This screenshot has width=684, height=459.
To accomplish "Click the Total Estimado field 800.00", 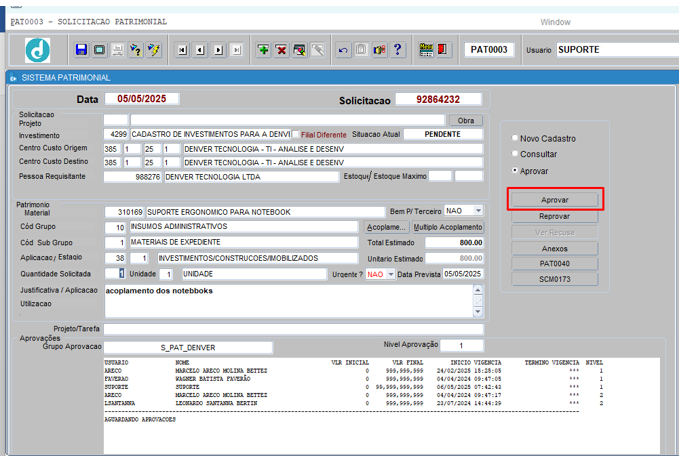I will tap(454, 243).
